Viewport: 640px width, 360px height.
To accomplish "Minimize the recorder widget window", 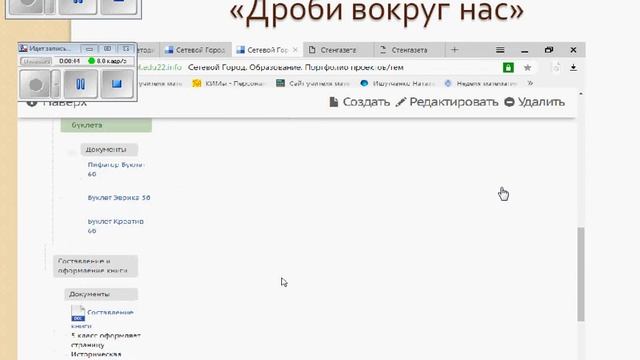I will (x=89, y=49).
